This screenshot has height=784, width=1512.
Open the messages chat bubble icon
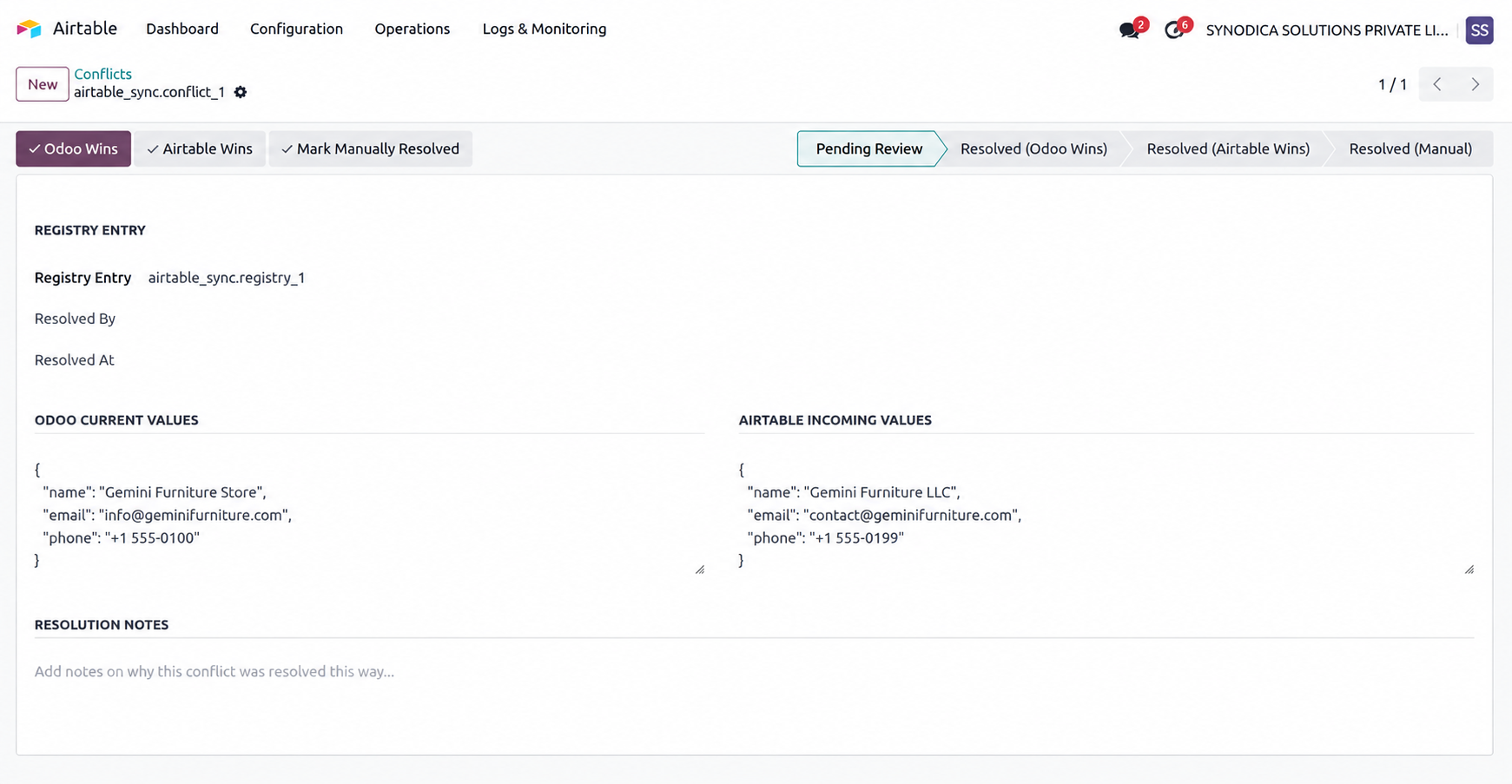1129,30
